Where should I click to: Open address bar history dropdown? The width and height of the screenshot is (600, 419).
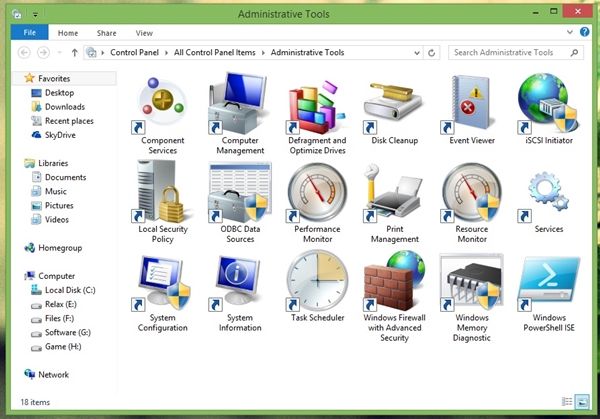click(417, 53)
